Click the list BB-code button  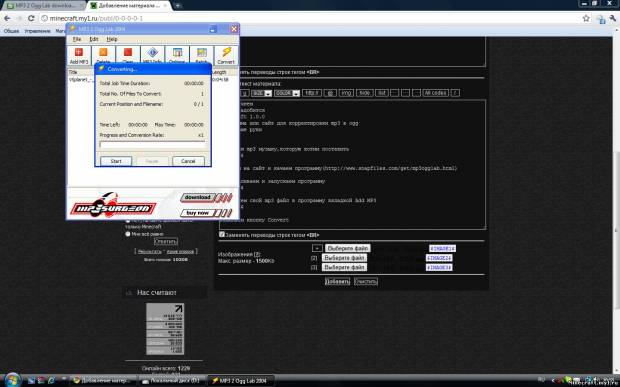pos(382,93)
